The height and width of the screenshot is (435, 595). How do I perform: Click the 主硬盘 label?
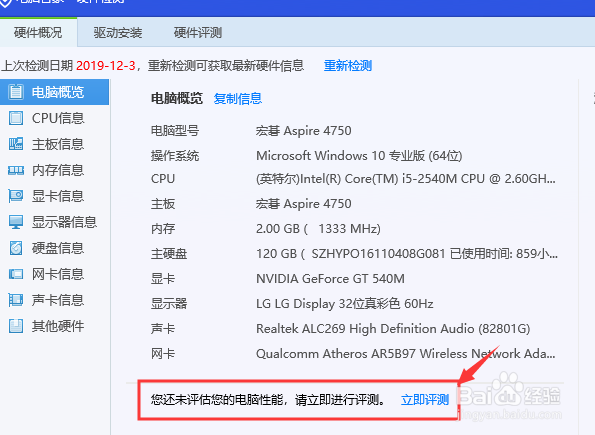tap(169, 254)
